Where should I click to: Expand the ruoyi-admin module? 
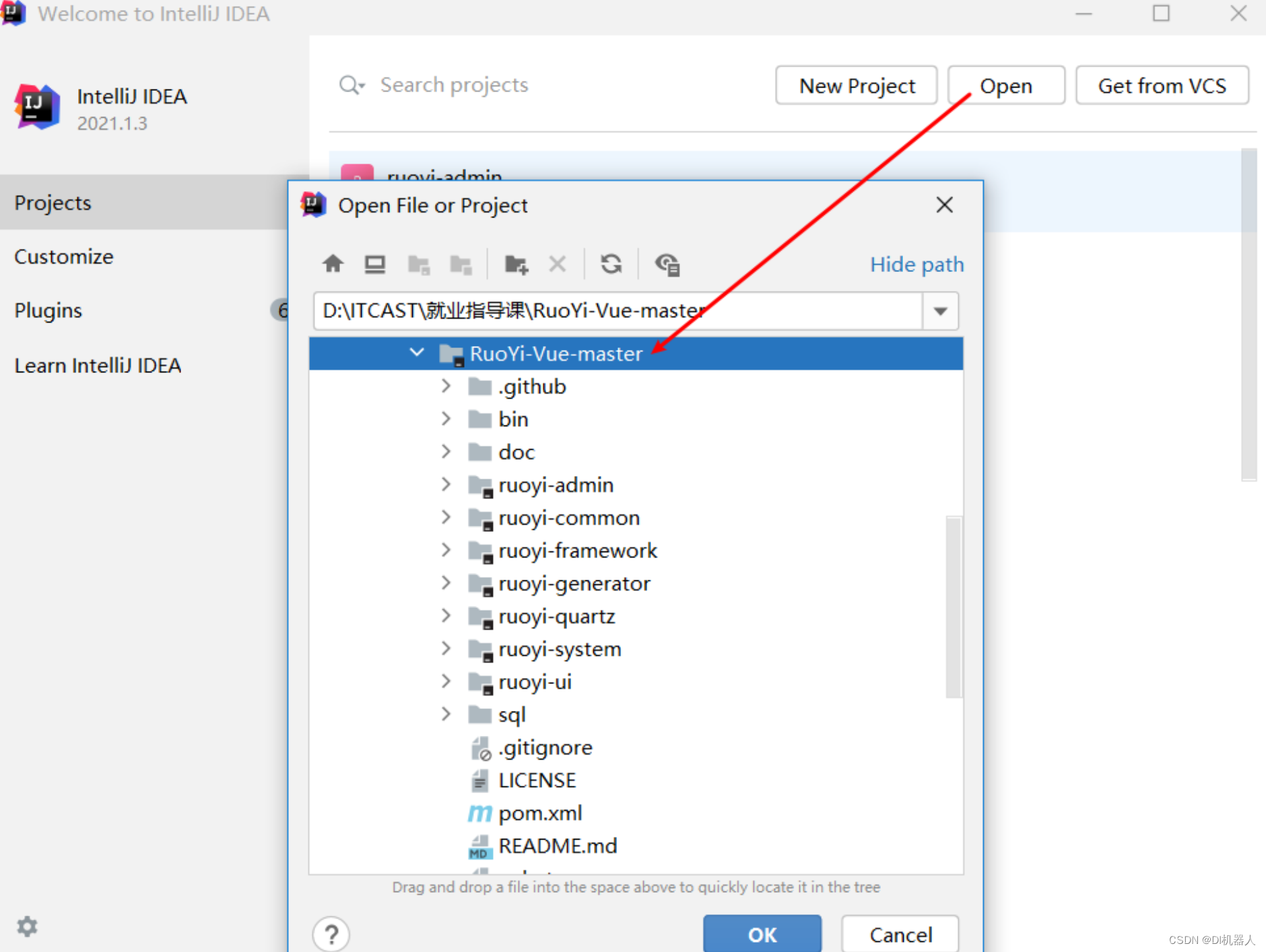coord(446,484)
